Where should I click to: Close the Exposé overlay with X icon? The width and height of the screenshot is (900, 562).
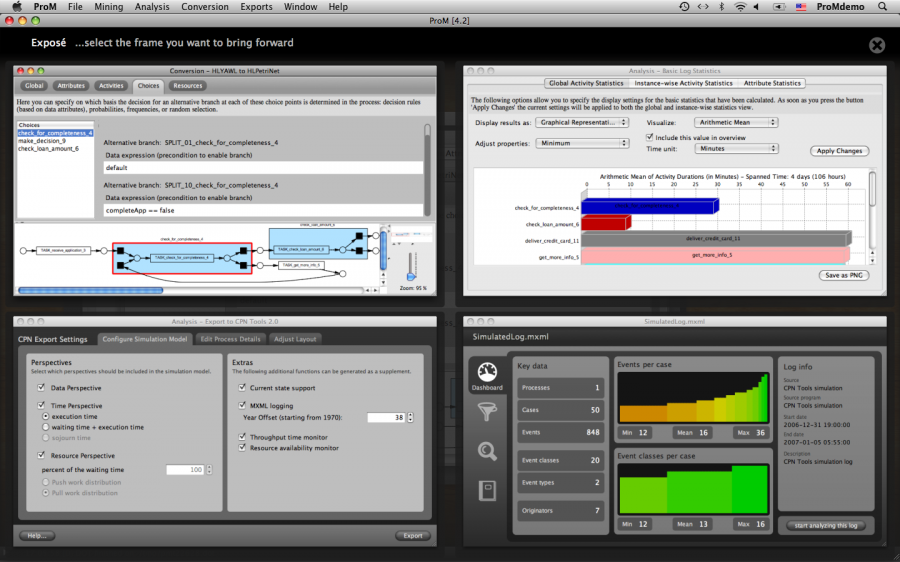click(876, 45)
